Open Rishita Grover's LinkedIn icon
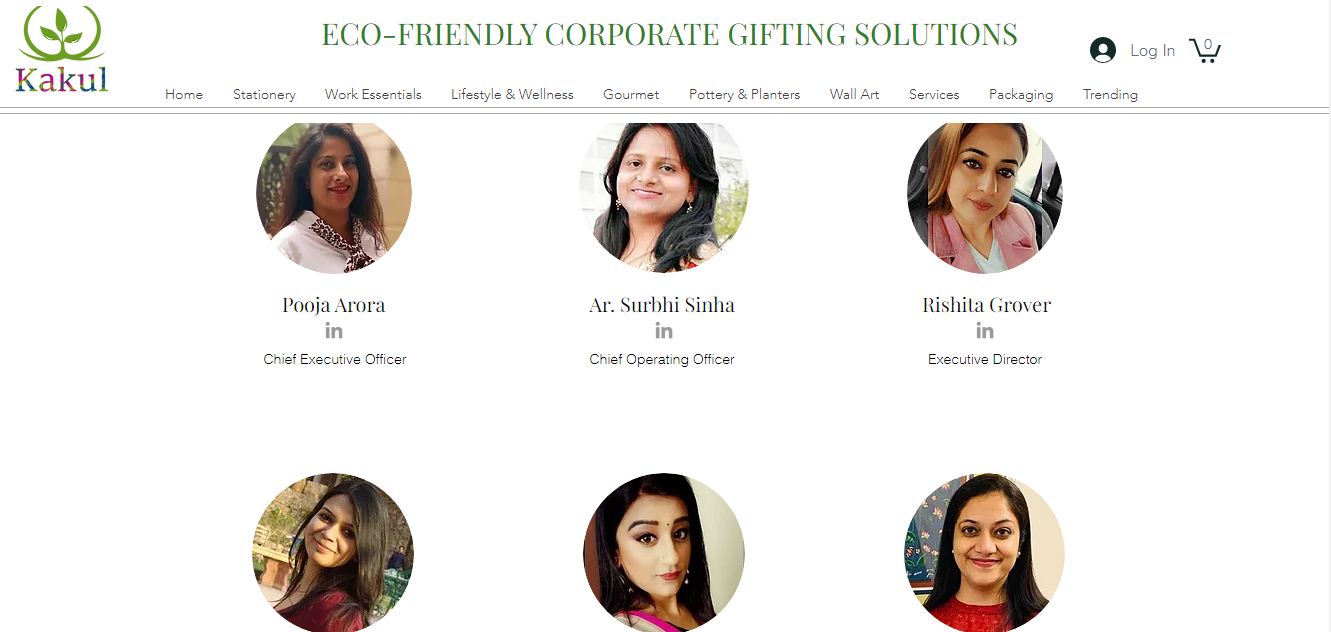 point(985,331)
